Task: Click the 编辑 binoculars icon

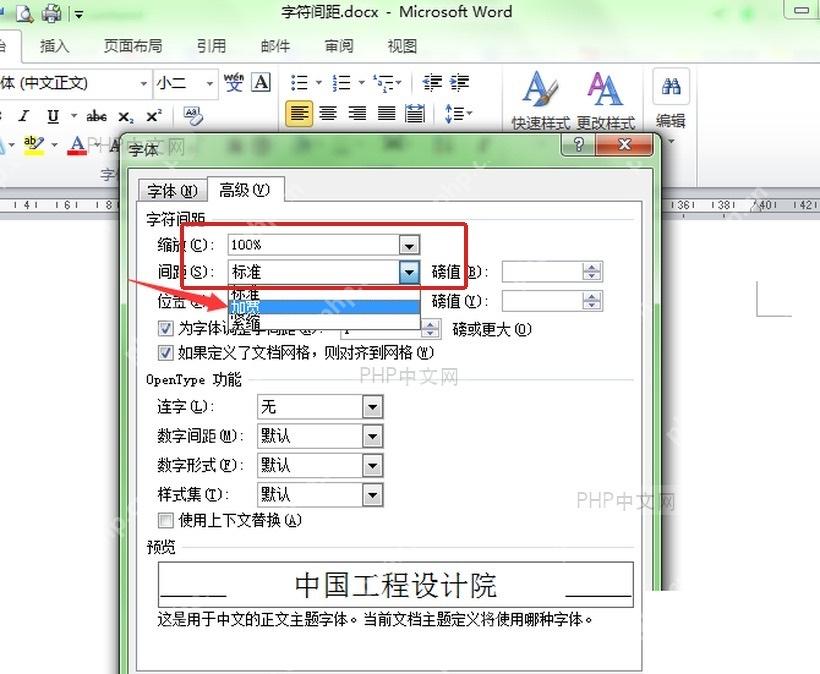Action: [671, 86]
